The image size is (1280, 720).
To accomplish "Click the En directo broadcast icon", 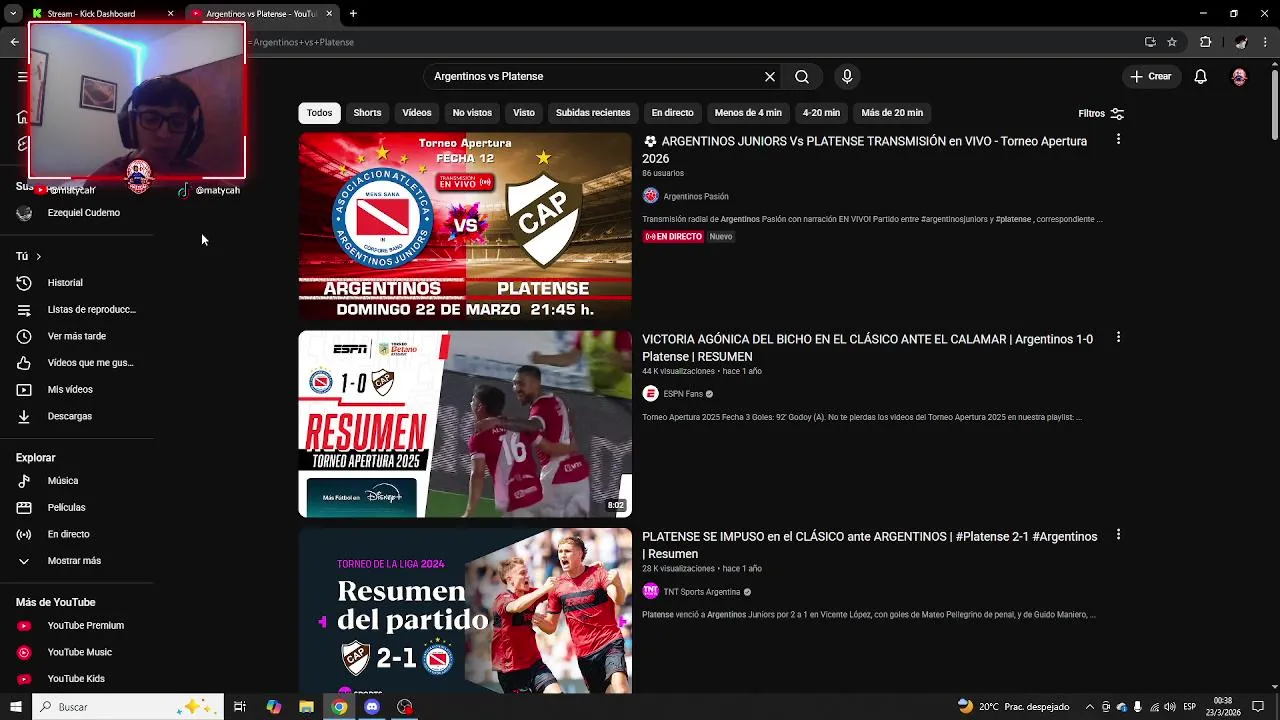I will tap(24, 535).
